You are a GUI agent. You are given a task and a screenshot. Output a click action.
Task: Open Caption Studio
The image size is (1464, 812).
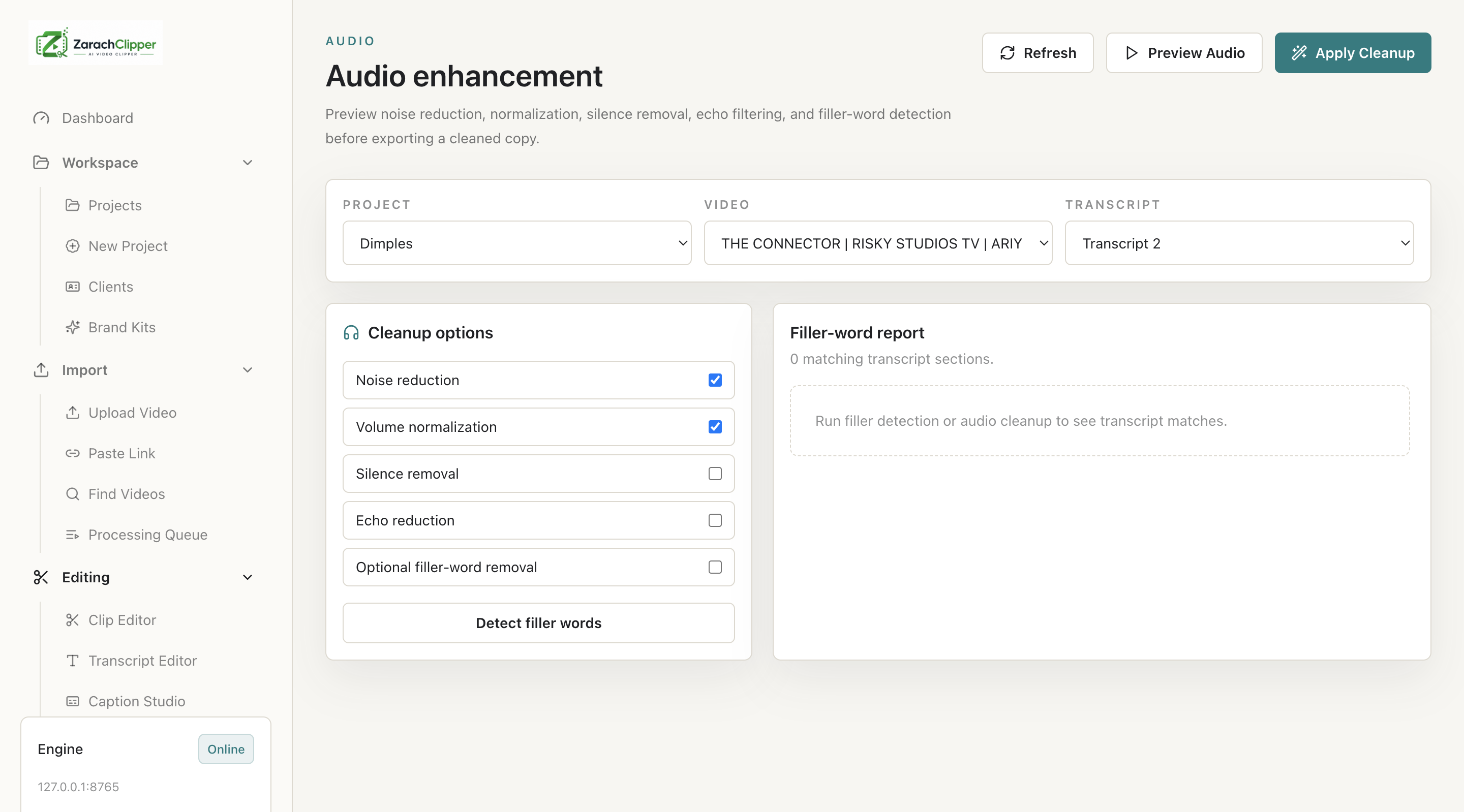[x=137, y=701]
